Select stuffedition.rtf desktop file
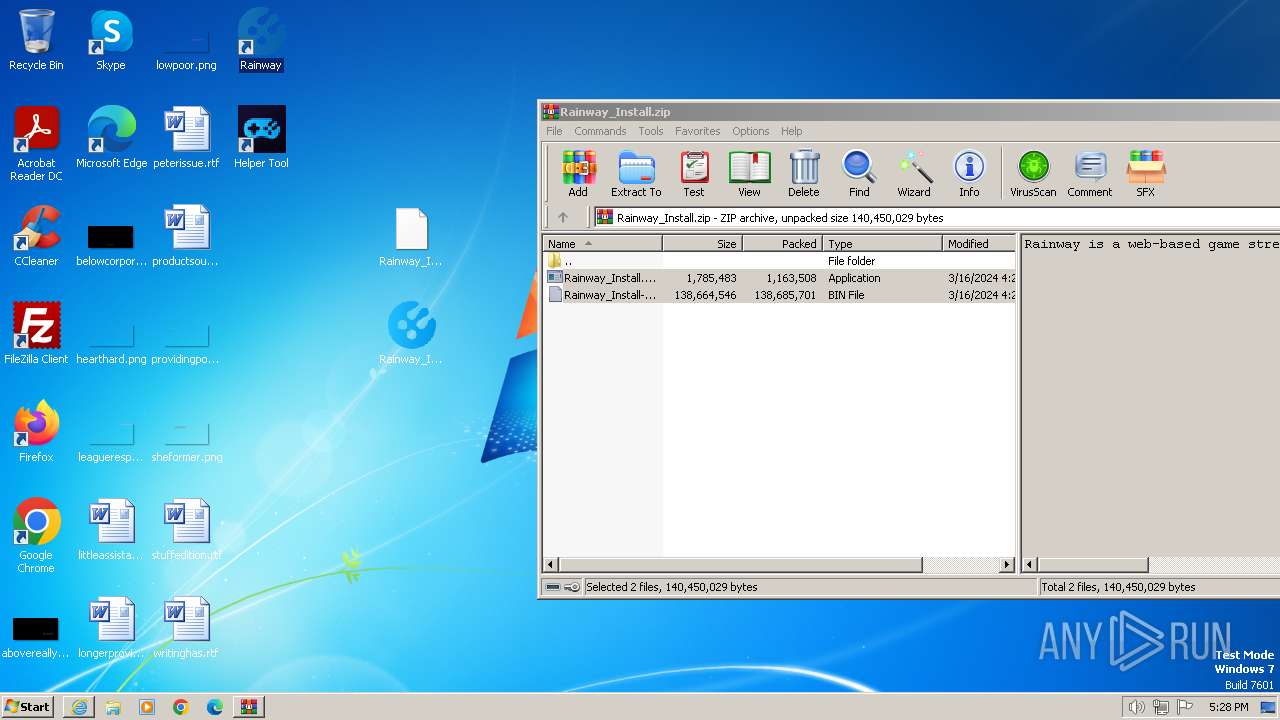The image size is (1280, 720). [186, 530]
